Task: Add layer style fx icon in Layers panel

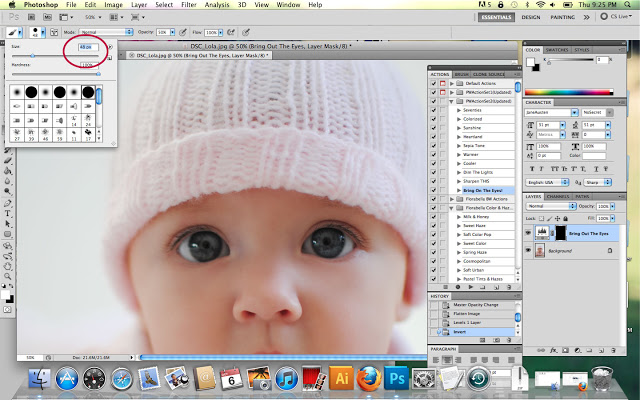Action: pos(553,350)
